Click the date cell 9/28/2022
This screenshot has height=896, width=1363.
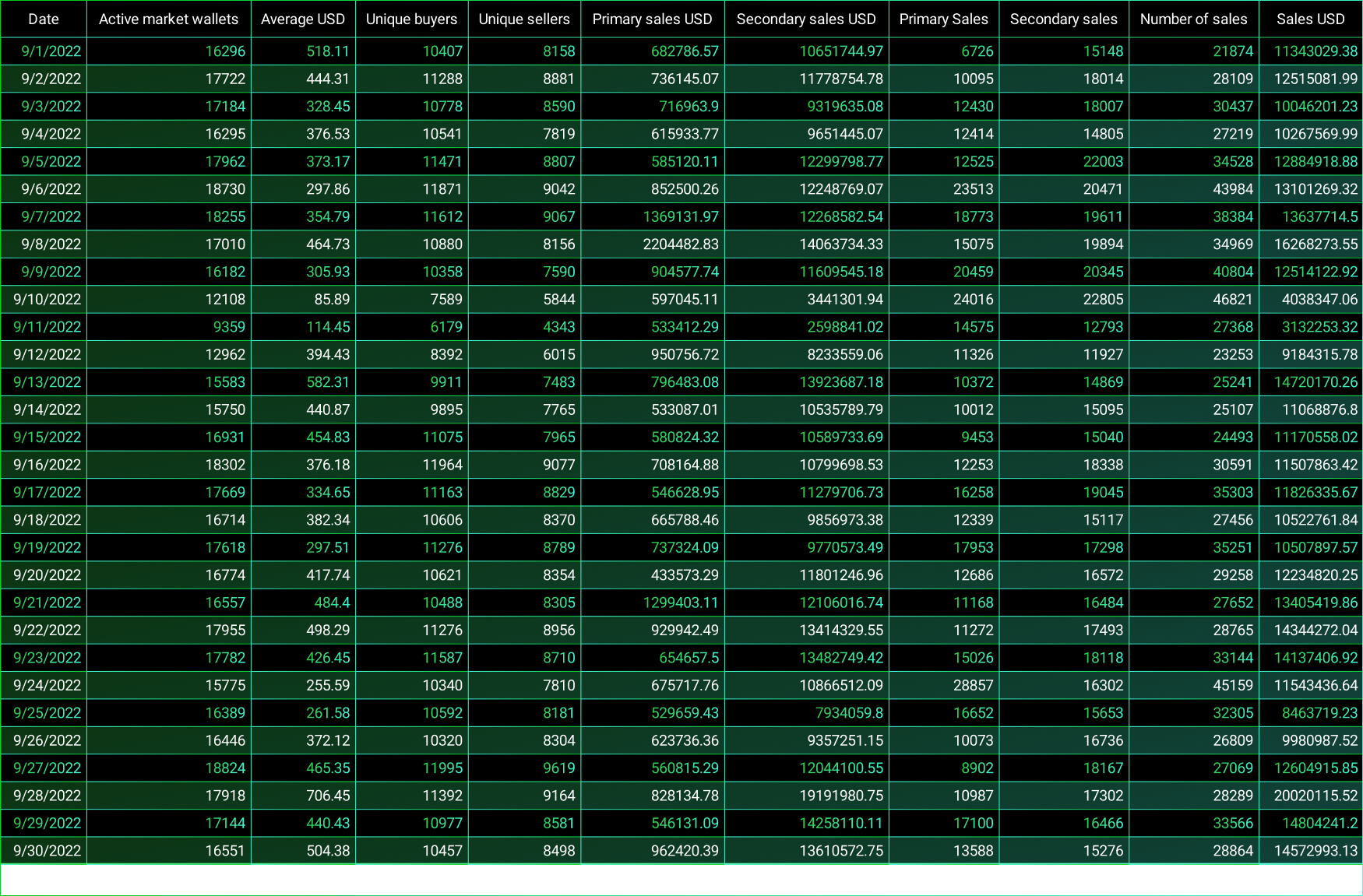44,796
